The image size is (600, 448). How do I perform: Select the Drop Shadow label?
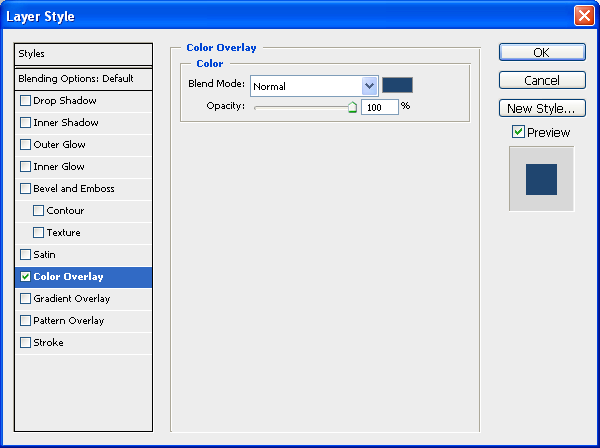point(65,101)
